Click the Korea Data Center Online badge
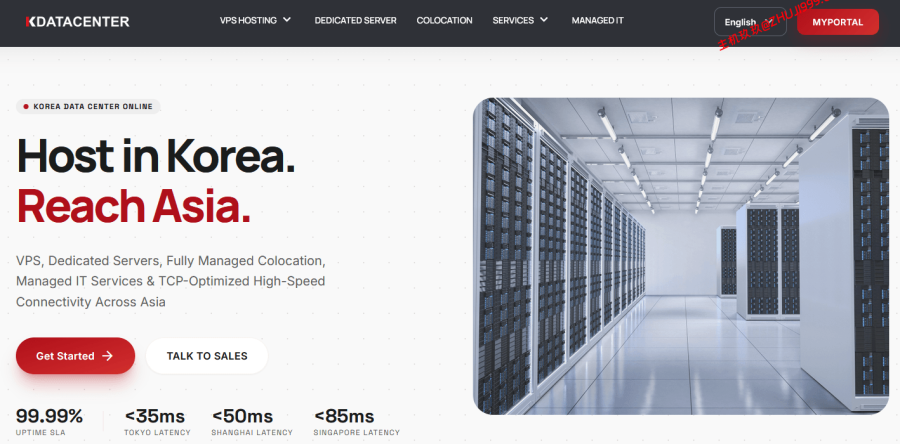This screenshot has height=444, width=900. (x=88, y=106)
